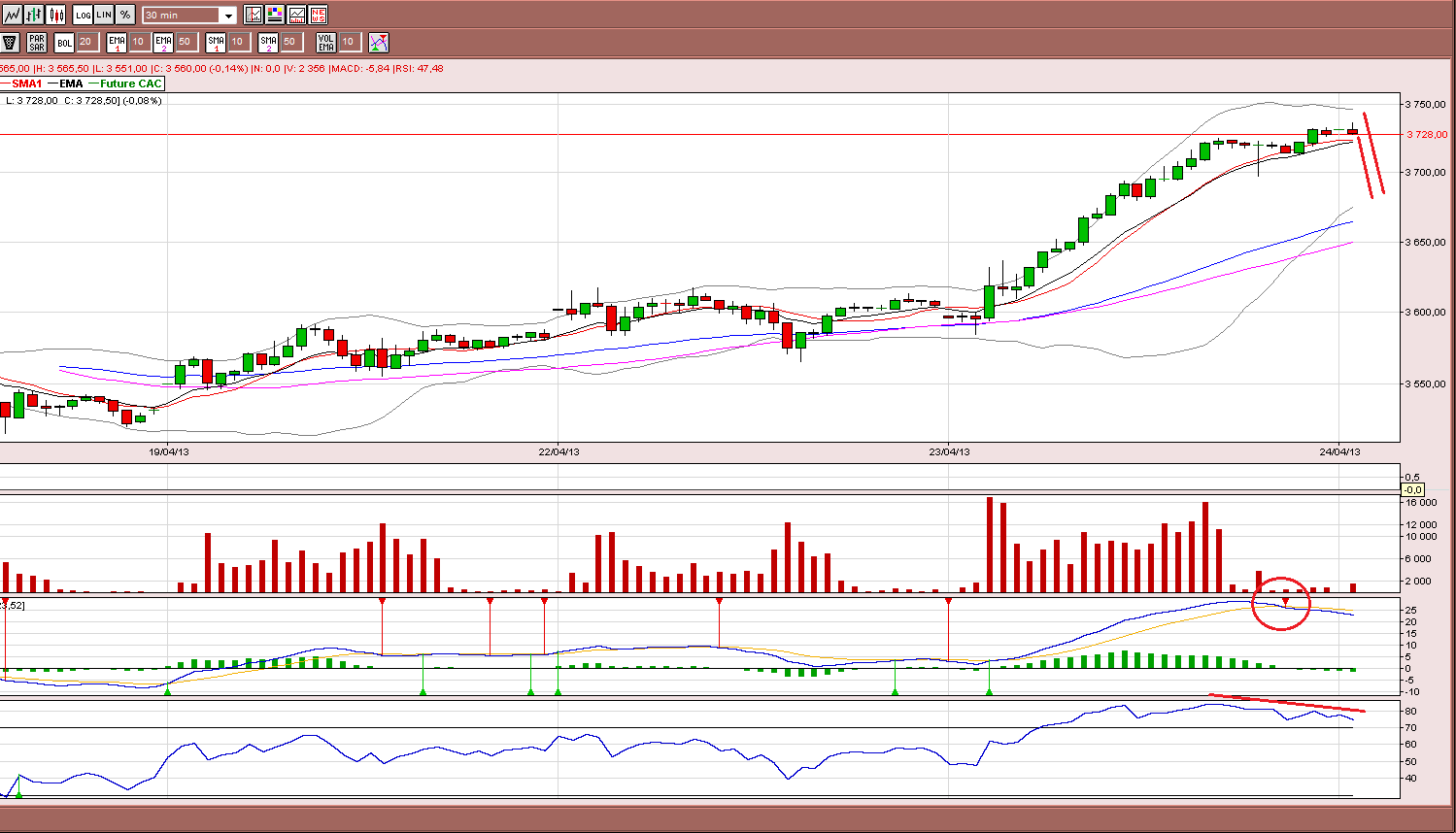Image resolution: width=1456 pixels, height=833 pixels.
Task: Click the 19/04/13 date label
Action: pyautogui.click(x=169, y=451)
